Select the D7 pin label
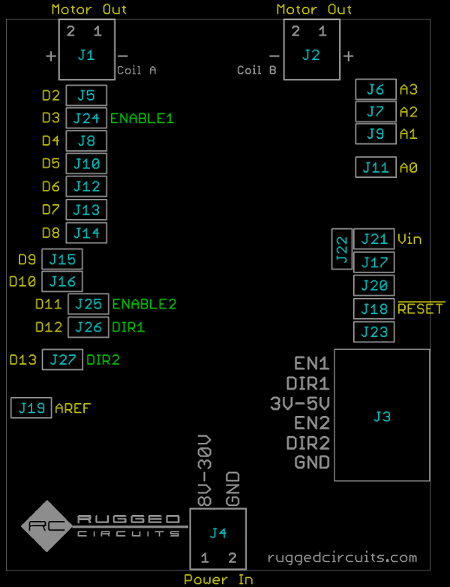450x587 pixels. (51, 210)
